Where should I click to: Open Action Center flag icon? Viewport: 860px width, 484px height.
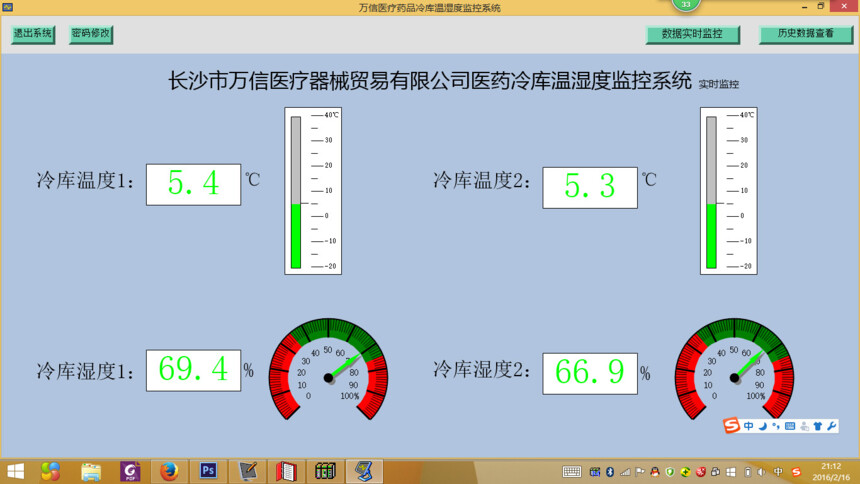coord(640,472)
